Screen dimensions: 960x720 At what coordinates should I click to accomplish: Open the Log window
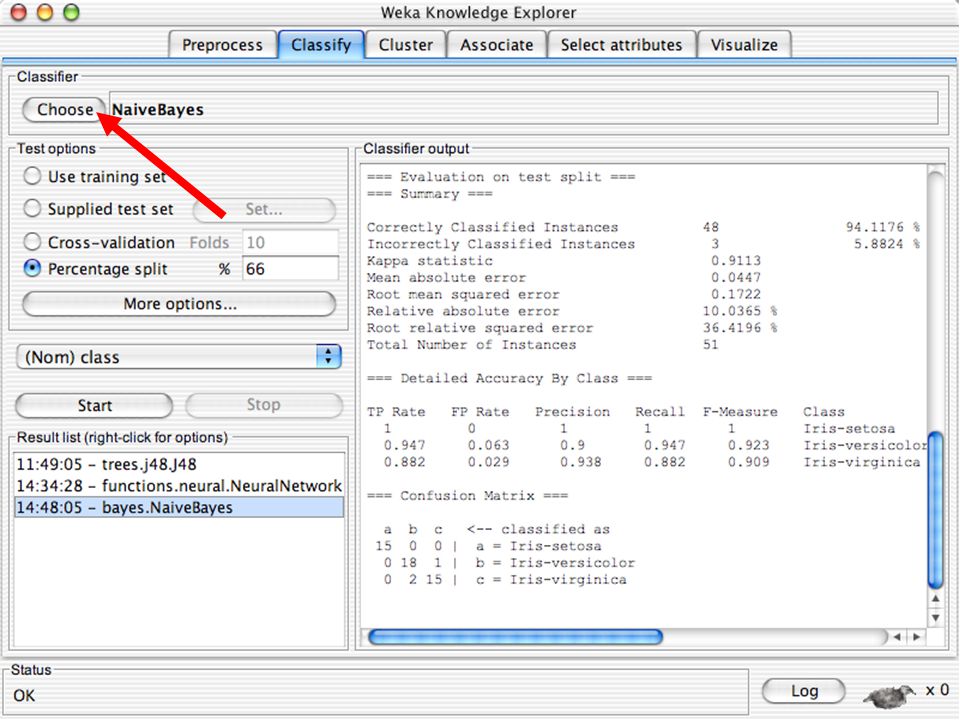click(x=804, y=691)
